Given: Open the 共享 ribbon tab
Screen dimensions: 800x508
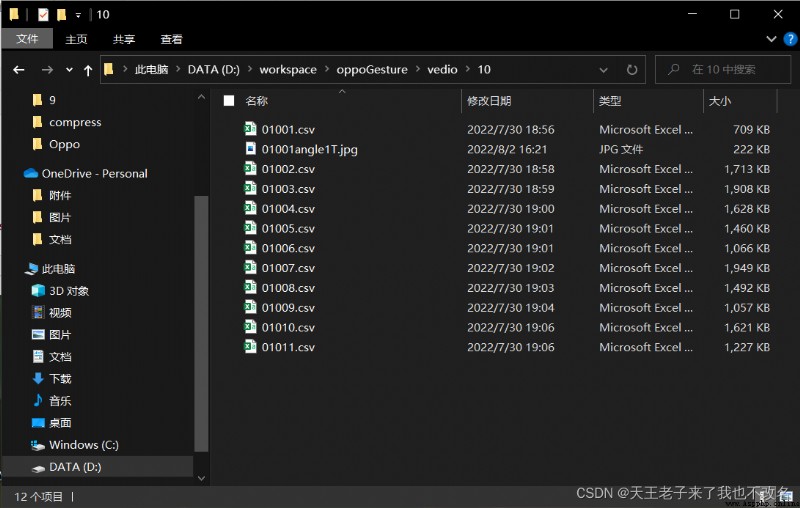Looking at the screenshot, I should pyautogui.click(x=124, y=39).
